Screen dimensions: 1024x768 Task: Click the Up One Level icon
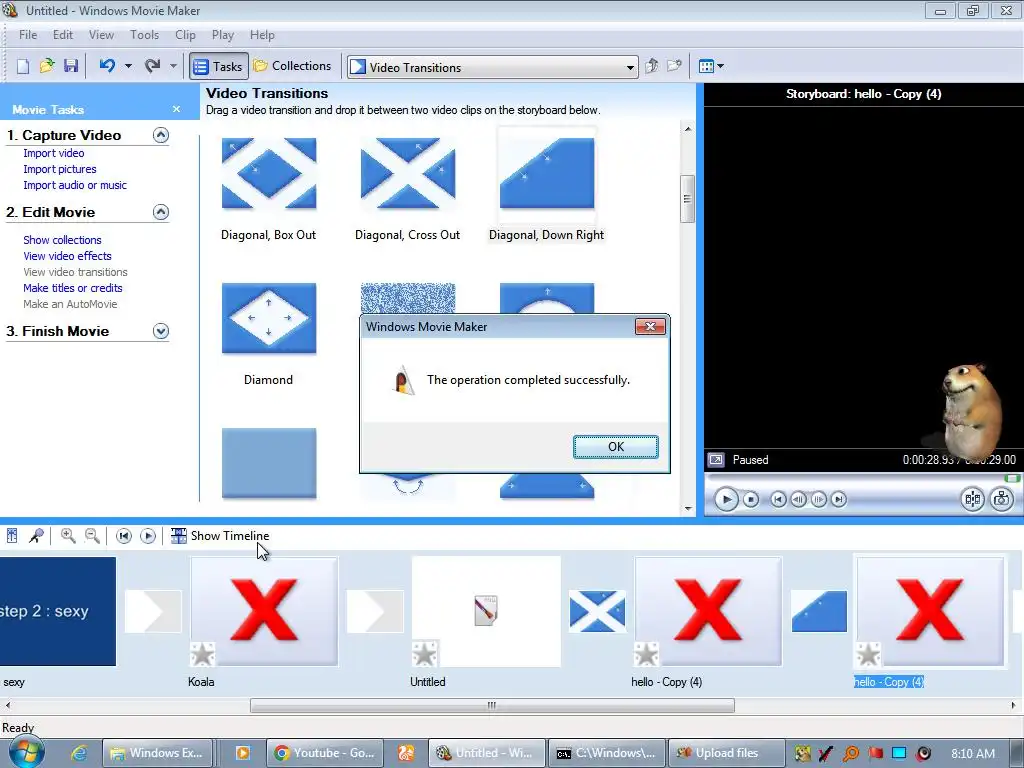pyautogui.click(x=651, y=66)
